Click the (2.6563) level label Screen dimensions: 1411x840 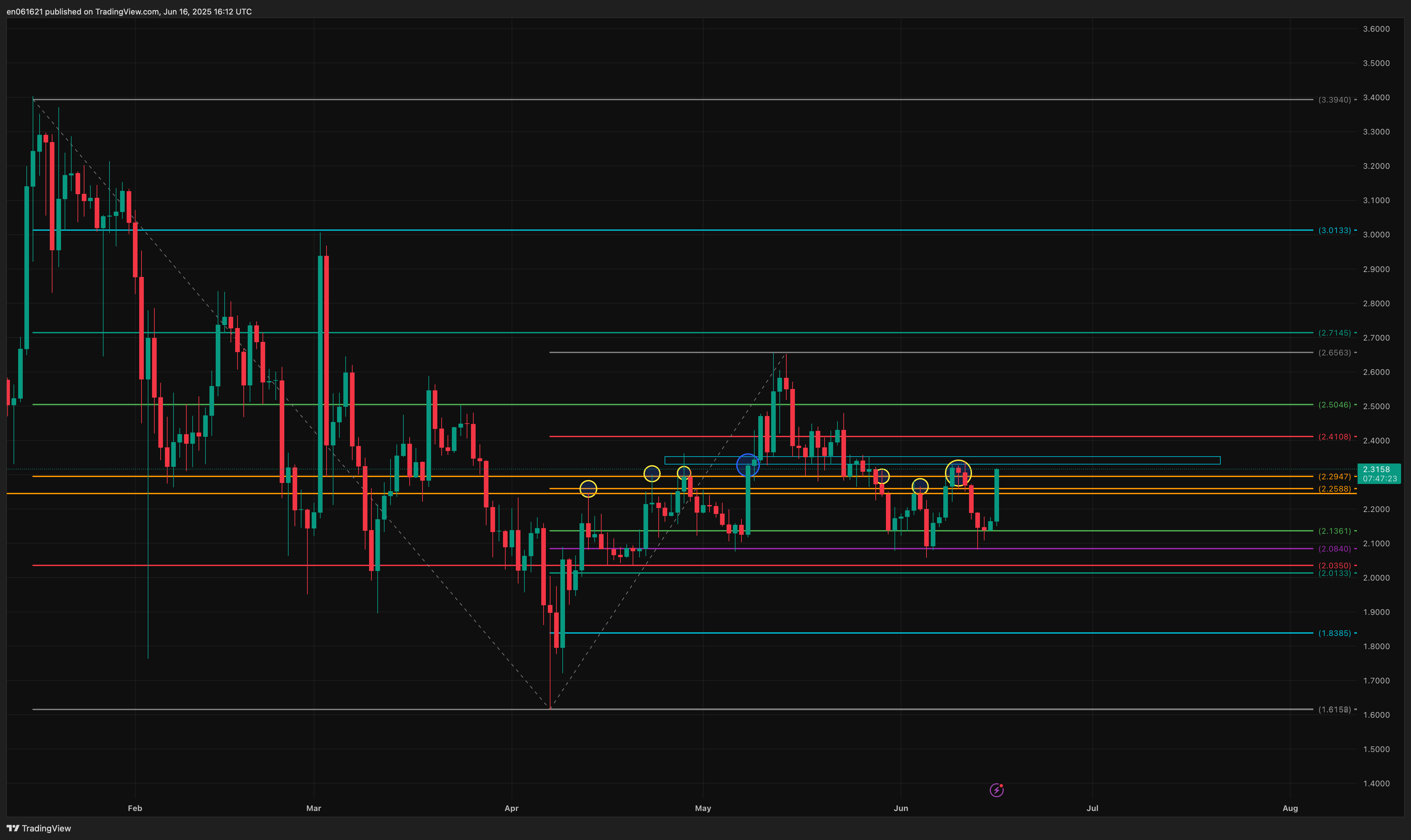coord(1334,353)
